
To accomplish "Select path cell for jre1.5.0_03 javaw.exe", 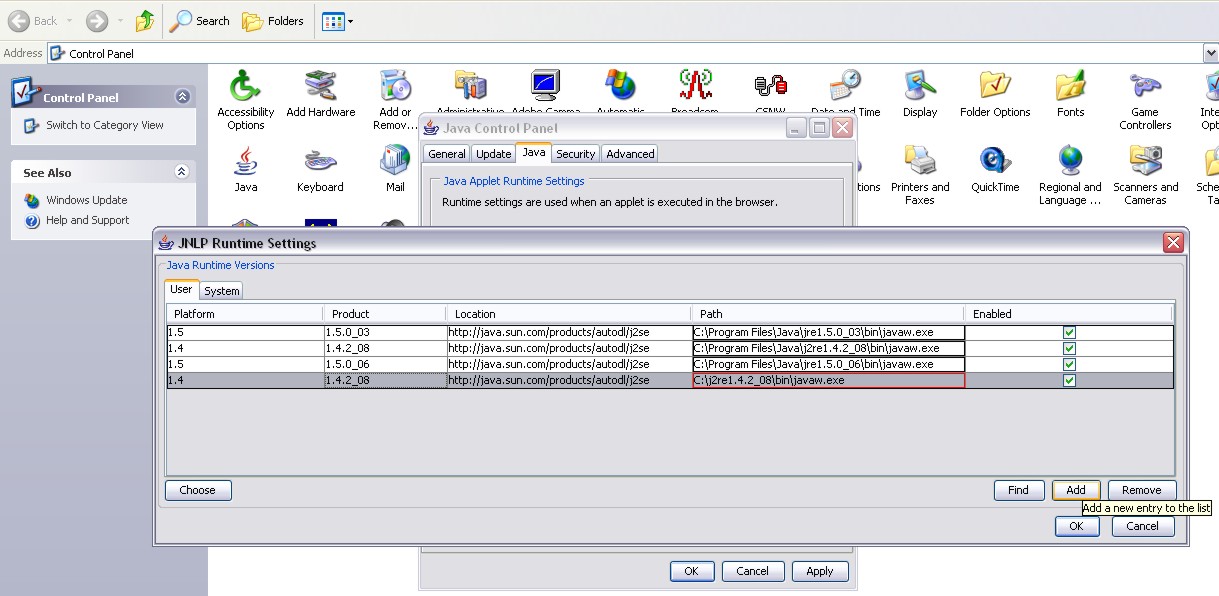I will 828,332.
